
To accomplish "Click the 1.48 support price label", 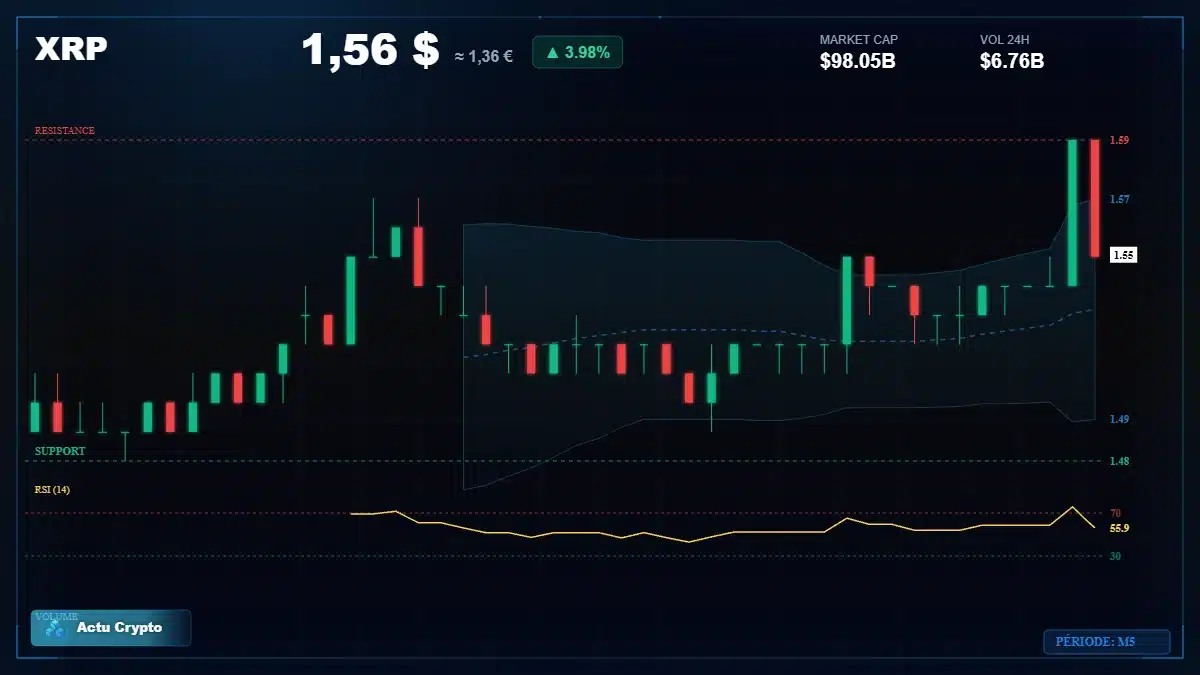I will point(1119,461).
